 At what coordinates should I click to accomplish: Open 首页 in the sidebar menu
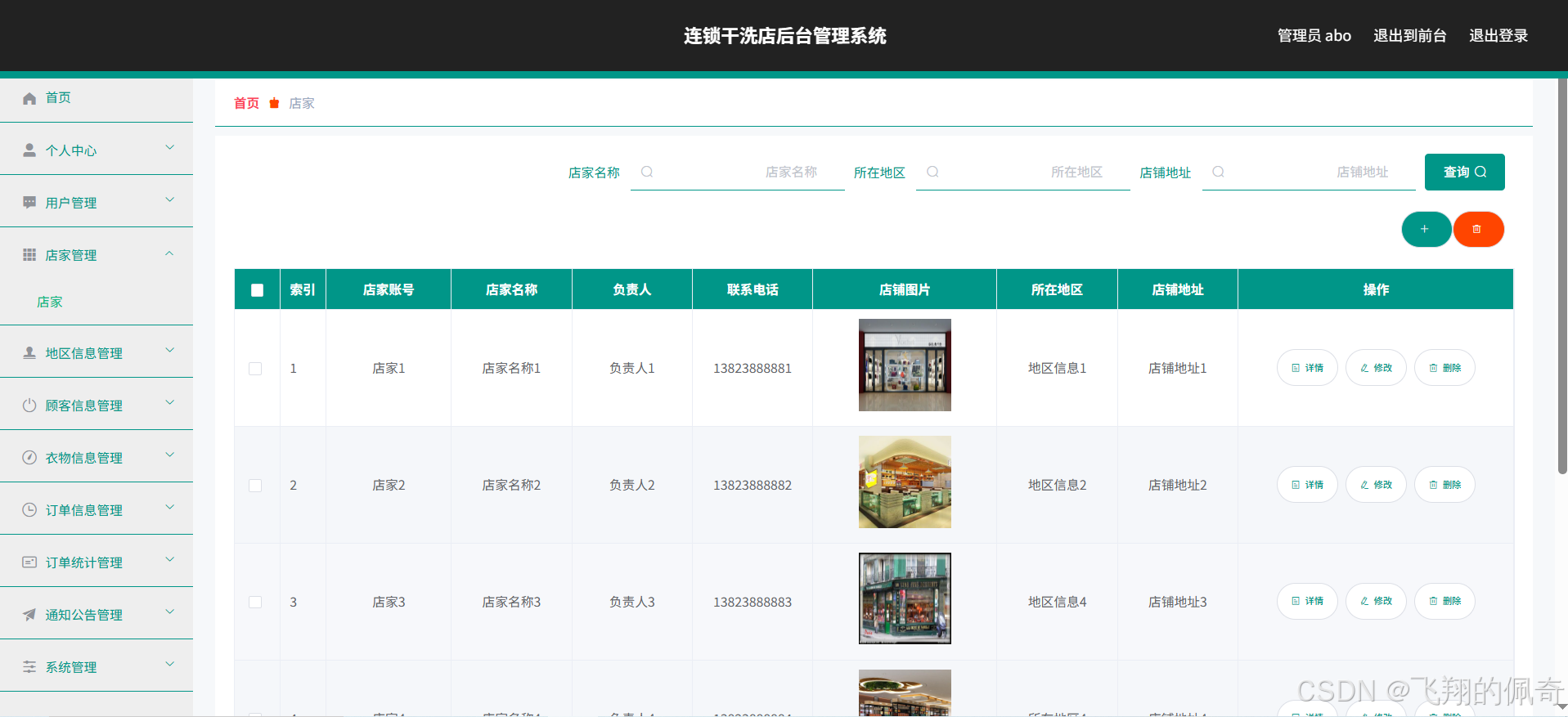97,98
